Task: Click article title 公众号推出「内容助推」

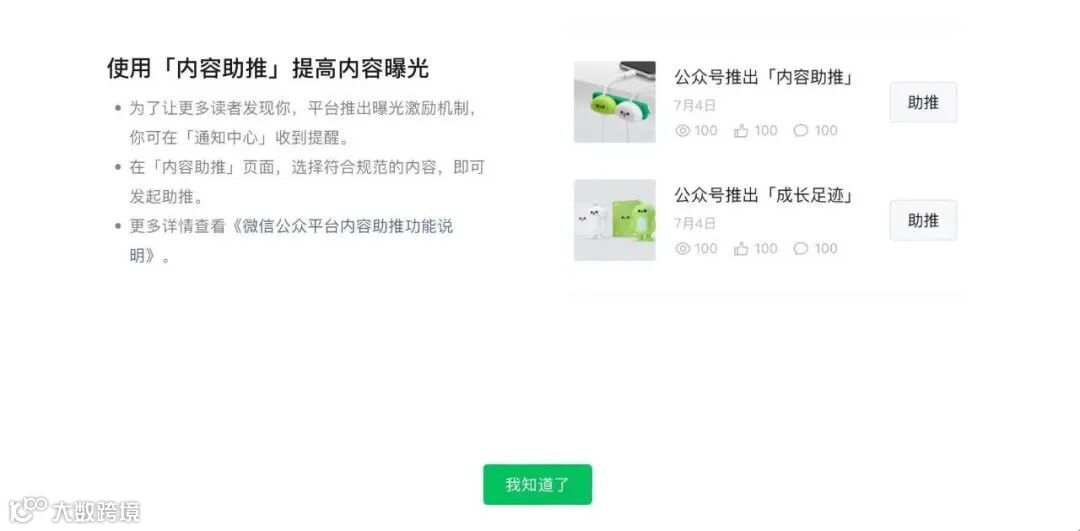Action: pyautogui.click(x=765, y=77)
